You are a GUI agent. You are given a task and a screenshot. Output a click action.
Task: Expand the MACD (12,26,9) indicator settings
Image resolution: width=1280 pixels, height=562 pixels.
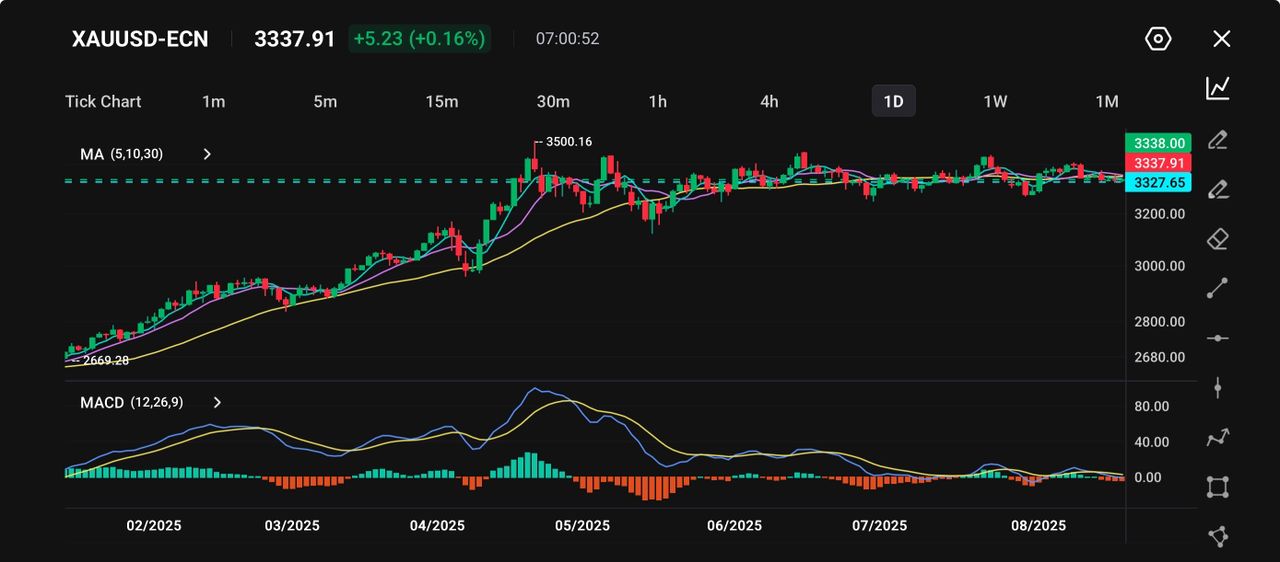point(217,402)
